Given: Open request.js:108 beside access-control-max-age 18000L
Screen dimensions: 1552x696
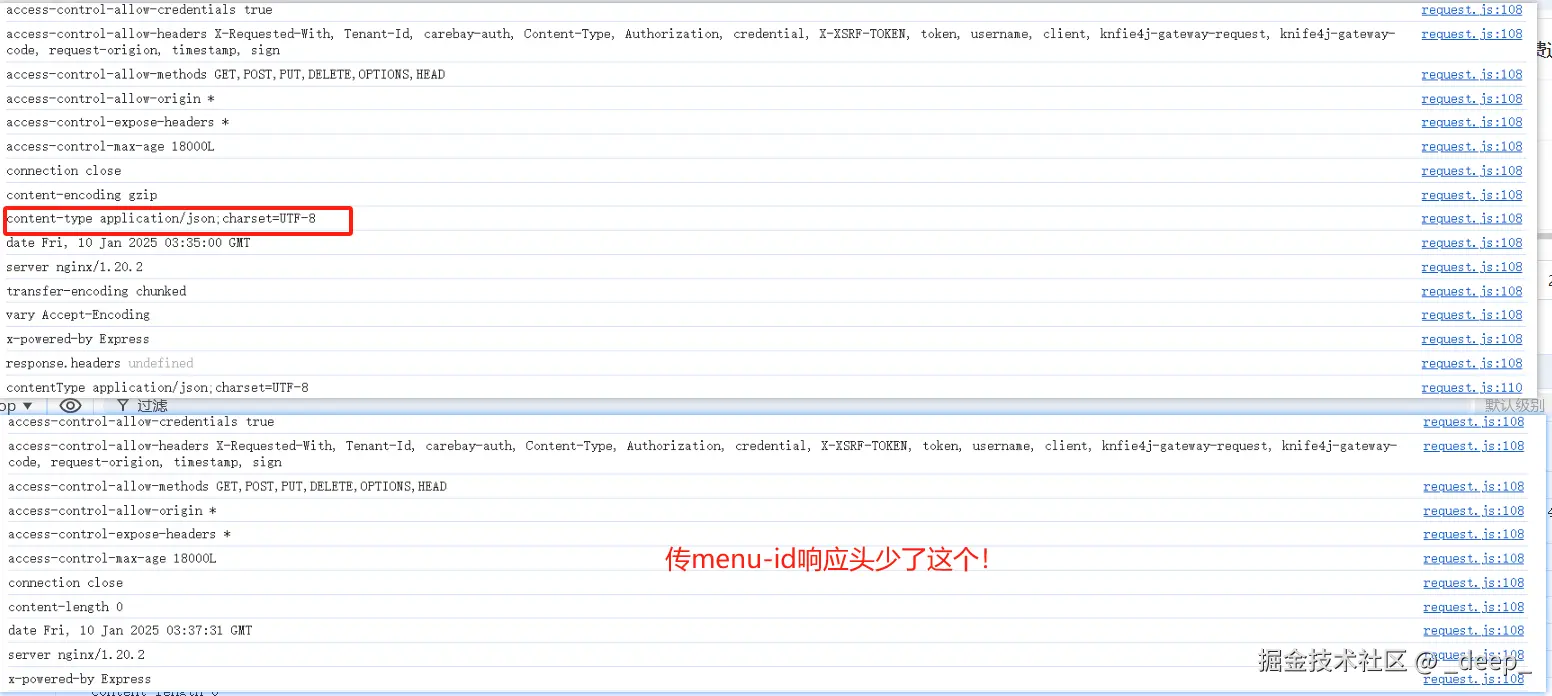Looking at the screenshot, I should [x=1472, y=146].
